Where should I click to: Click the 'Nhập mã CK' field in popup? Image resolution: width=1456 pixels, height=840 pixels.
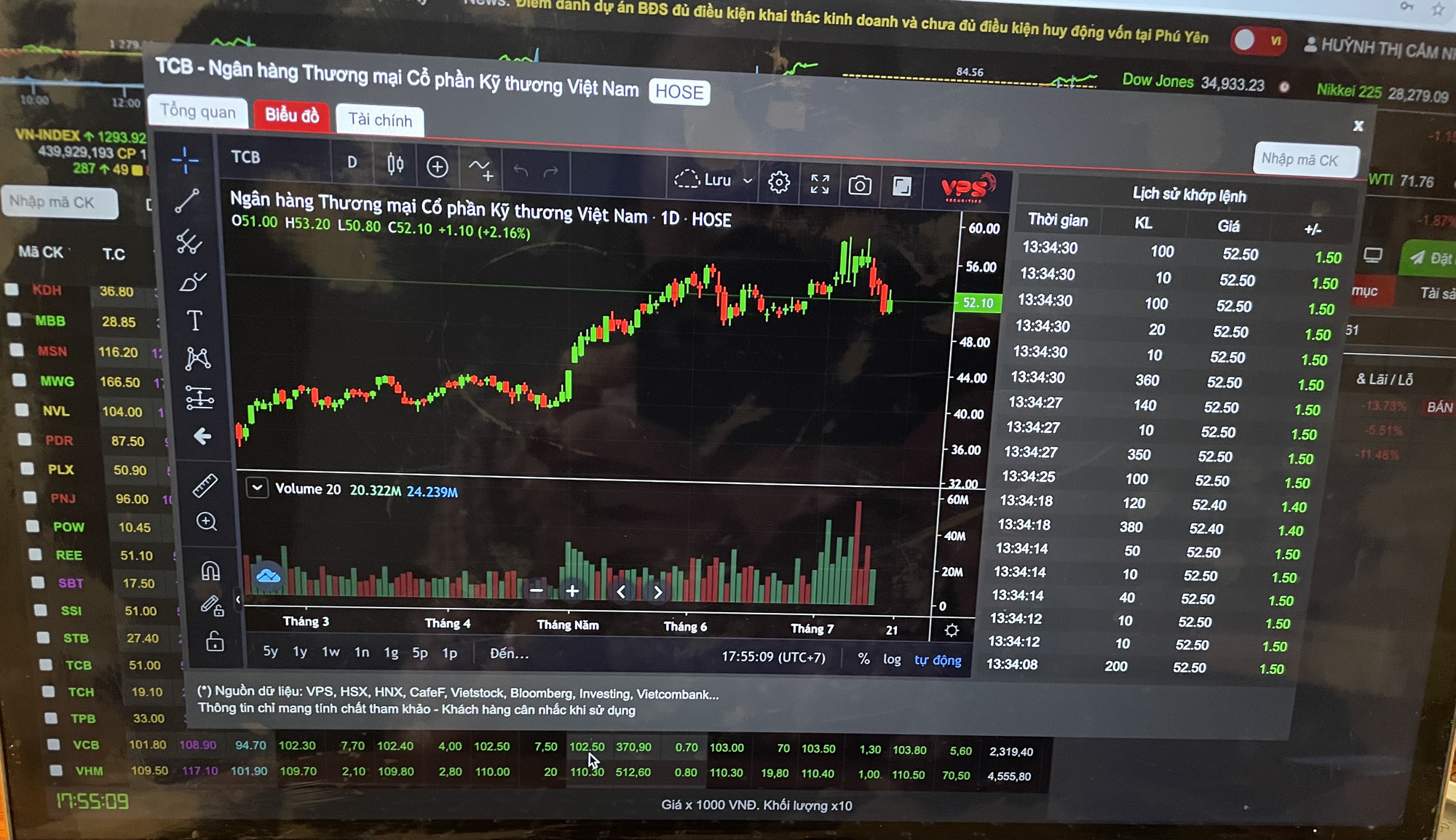click(1306, 159)
